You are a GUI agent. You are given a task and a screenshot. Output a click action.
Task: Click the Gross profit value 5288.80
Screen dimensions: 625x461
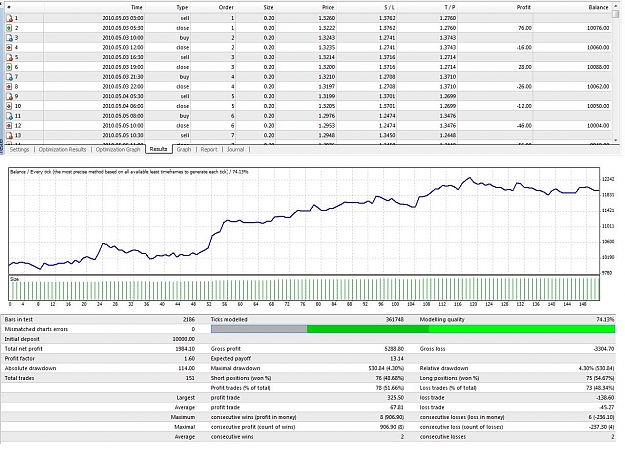[x=394, y=349]
